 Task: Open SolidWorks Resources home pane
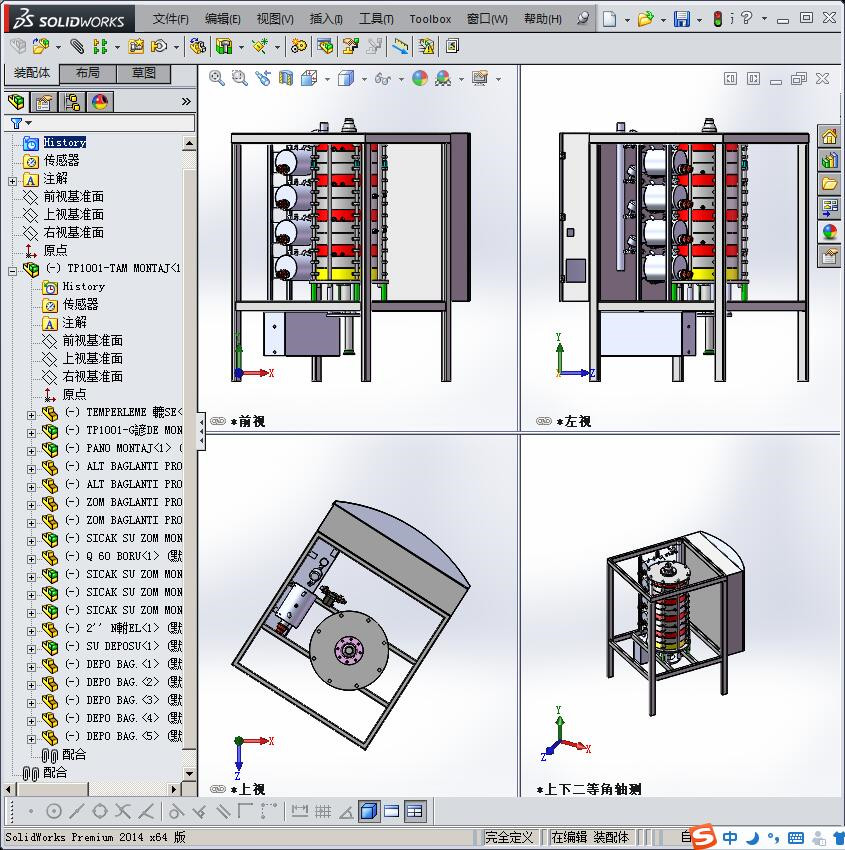click(x=829, y=136)
